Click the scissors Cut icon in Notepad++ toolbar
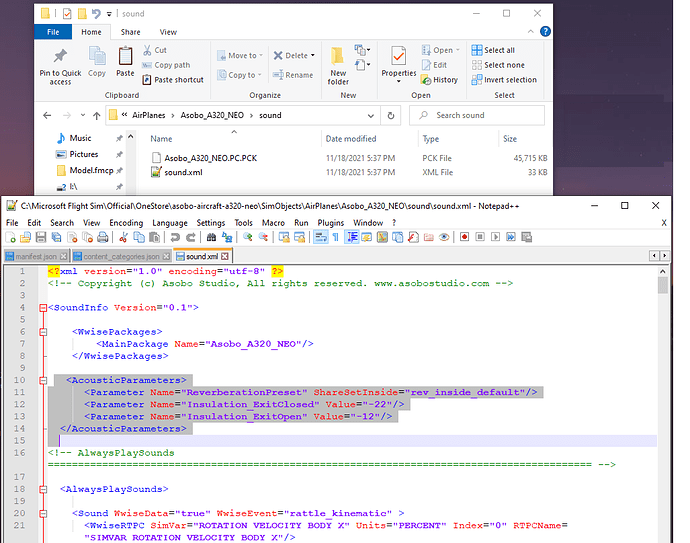This screenshot has height=543, width=690. (x=123, y=238)
